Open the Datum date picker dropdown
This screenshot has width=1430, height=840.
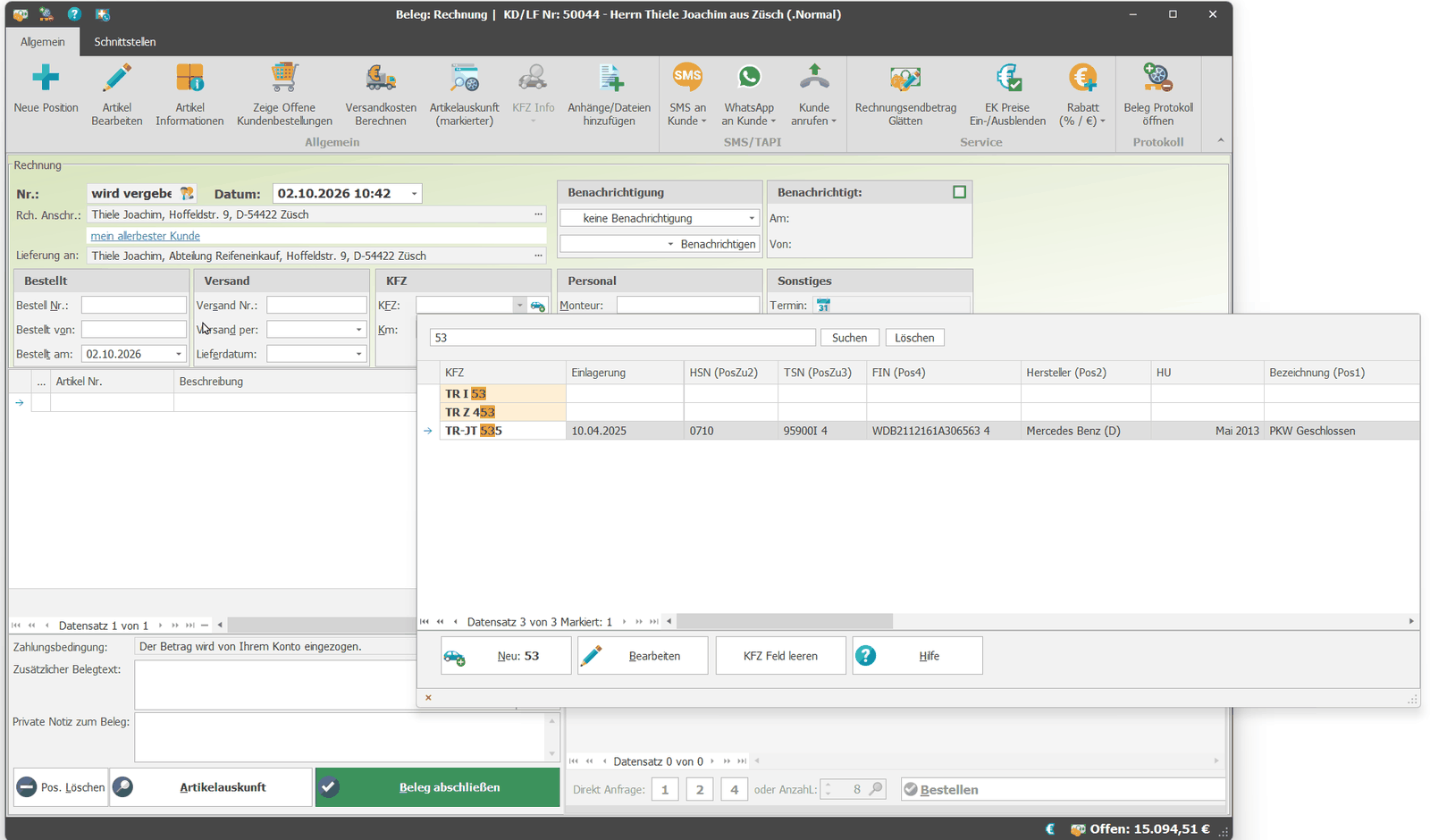414,194
